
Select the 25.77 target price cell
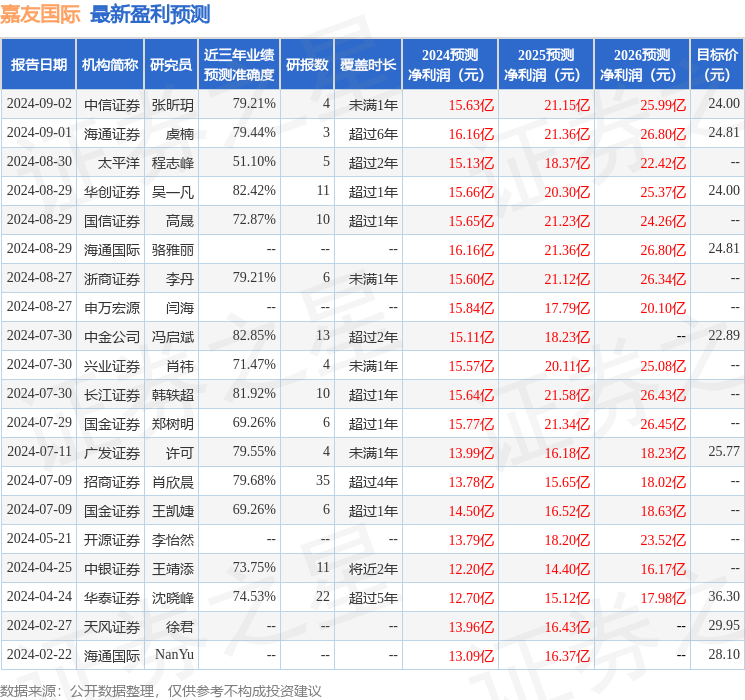click(717, 452)
